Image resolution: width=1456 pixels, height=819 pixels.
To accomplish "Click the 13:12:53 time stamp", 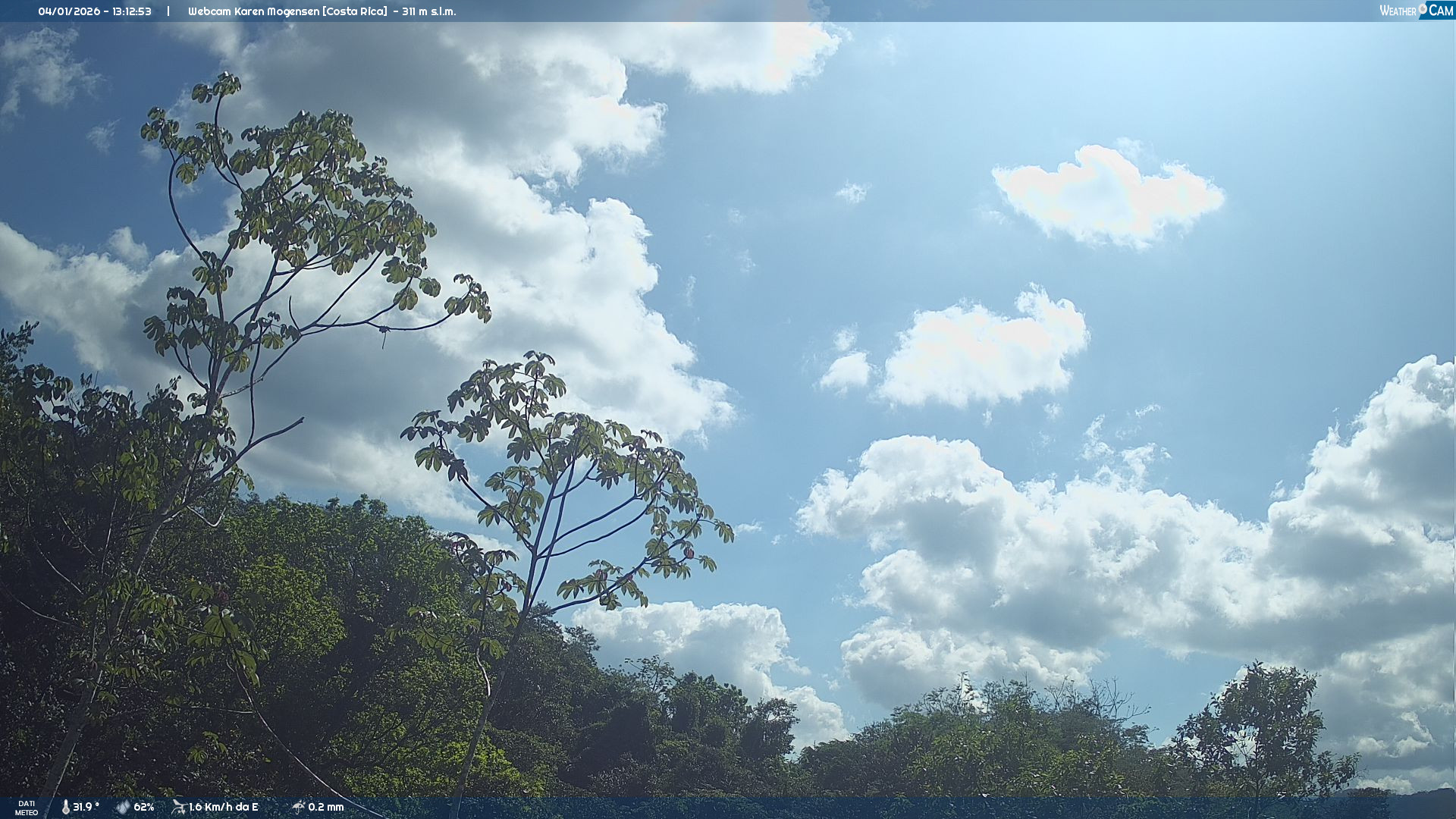I will coord(132,11).
